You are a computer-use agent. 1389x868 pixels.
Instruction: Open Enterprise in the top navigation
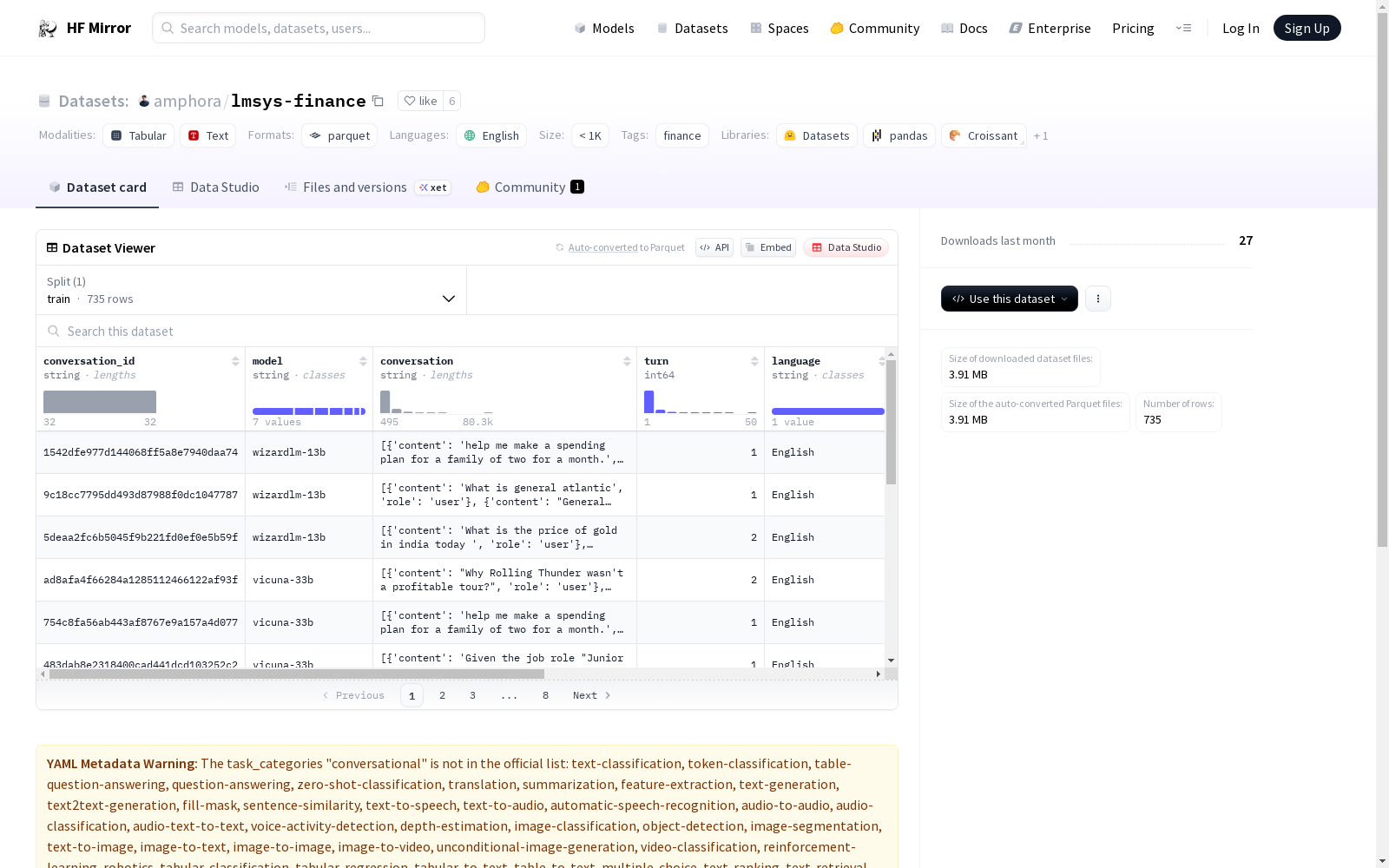(1050, 28)
